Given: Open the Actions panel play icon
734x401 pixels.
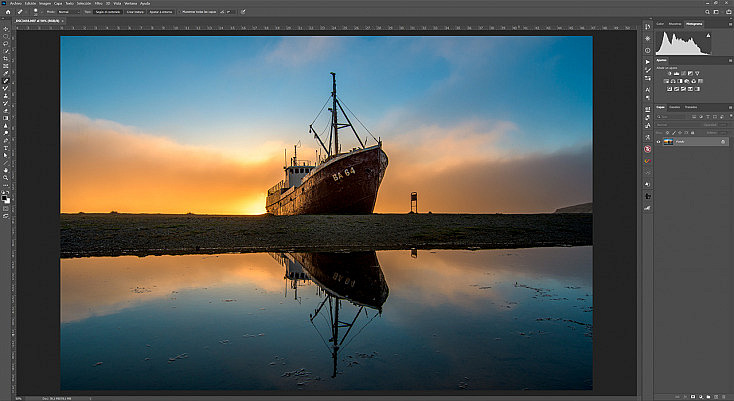Looking at the screenshot, I should pos(647,62).
